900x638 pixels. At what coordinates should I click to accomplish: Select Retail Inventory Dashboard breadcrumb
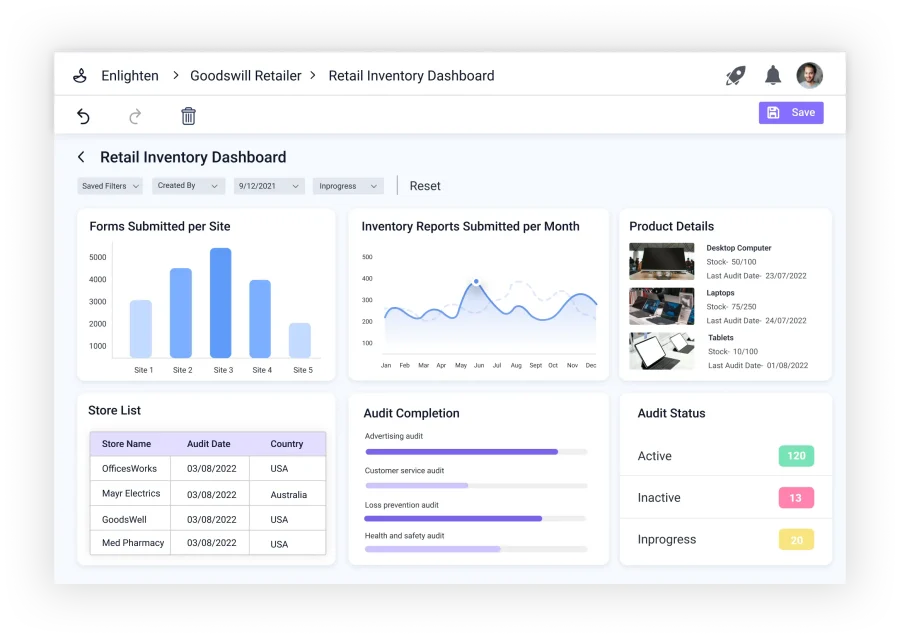click(411, 76)
